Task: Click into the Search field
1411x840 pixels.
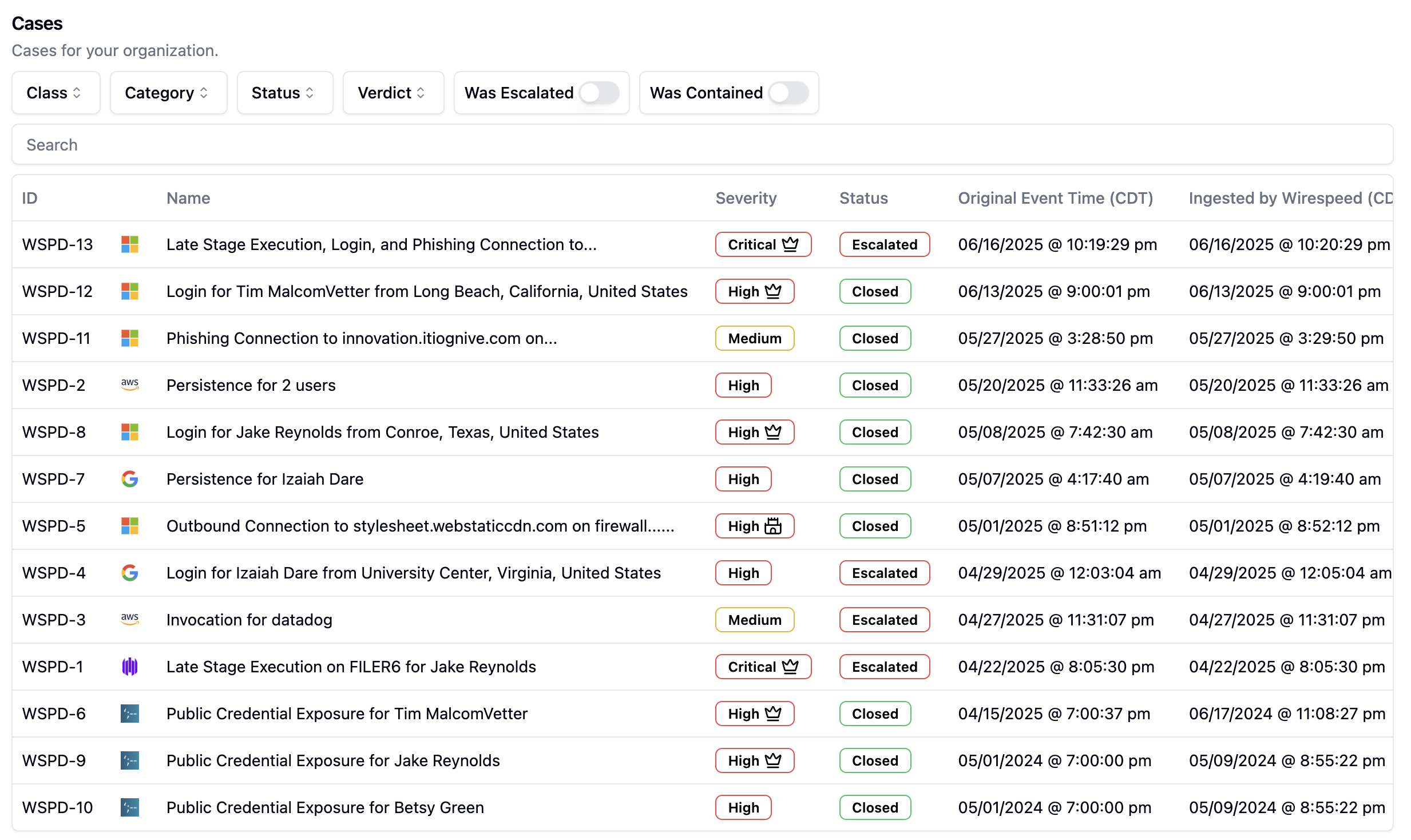Action: 702,145
